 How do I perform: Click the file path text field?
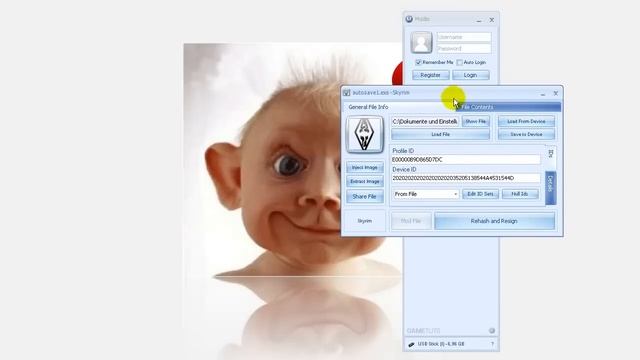(425, 121)
